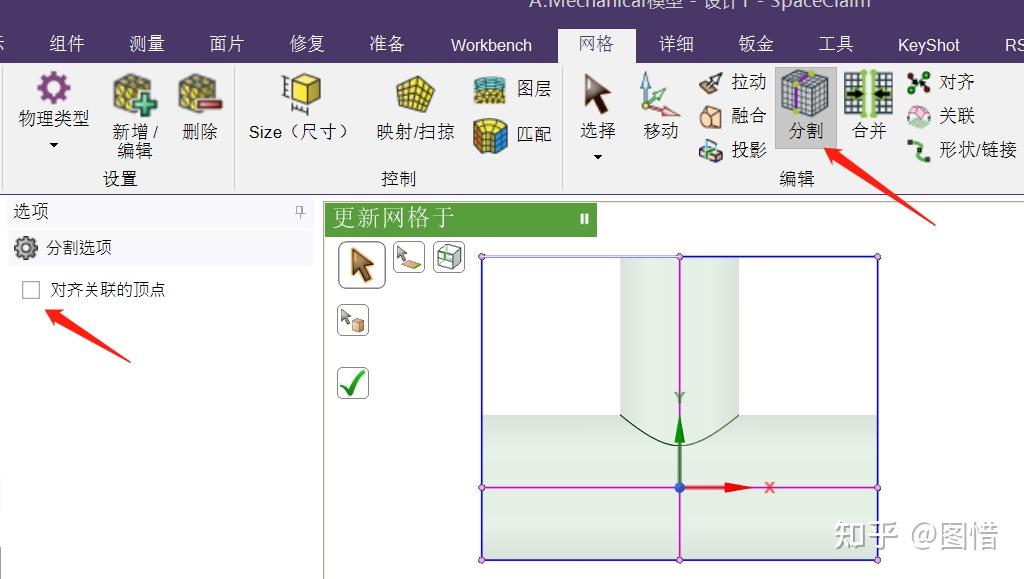The width and height of the screenshot is (1024, 579).
Task: Open the KeyShot ribbon tab
Action: tap(928, 44)
